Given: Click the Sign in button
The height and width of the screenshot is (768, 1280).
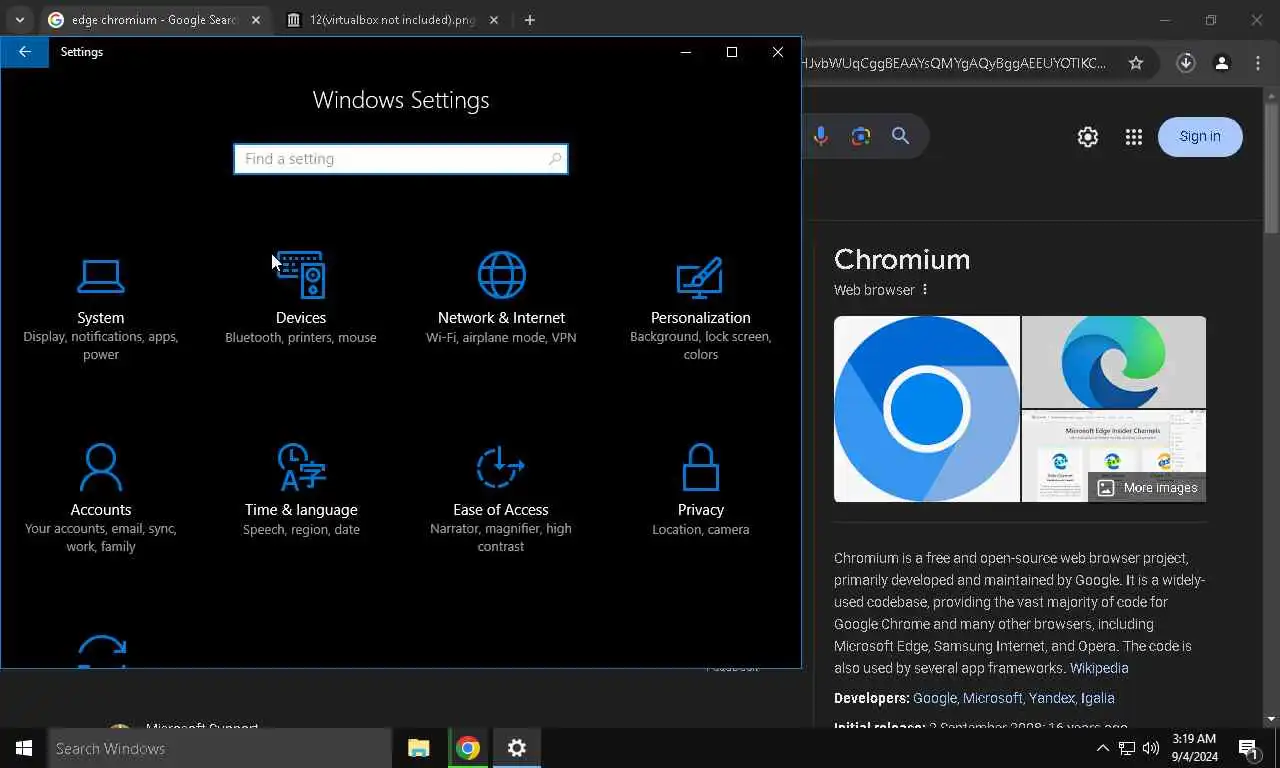Looking at the screenshot, I should pos(1200,137).
